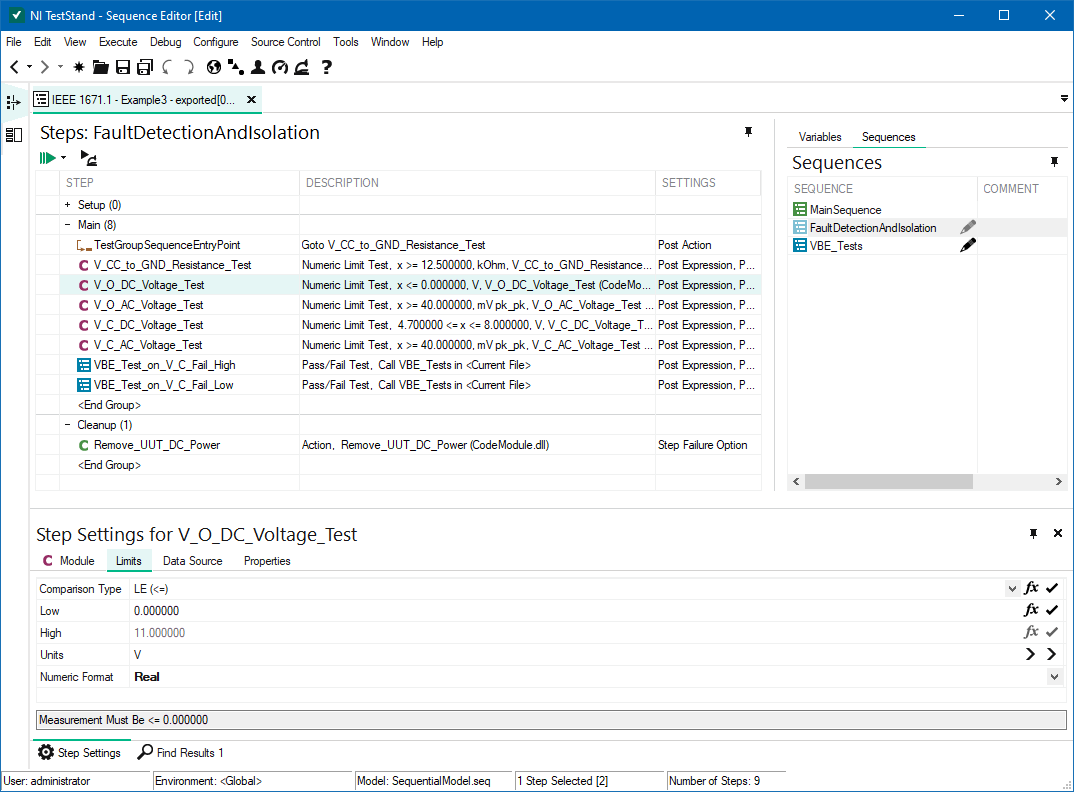Viewport: 1074px width, 792px height.
Task: Open forward navigation history dropdown
Action: 60,67
